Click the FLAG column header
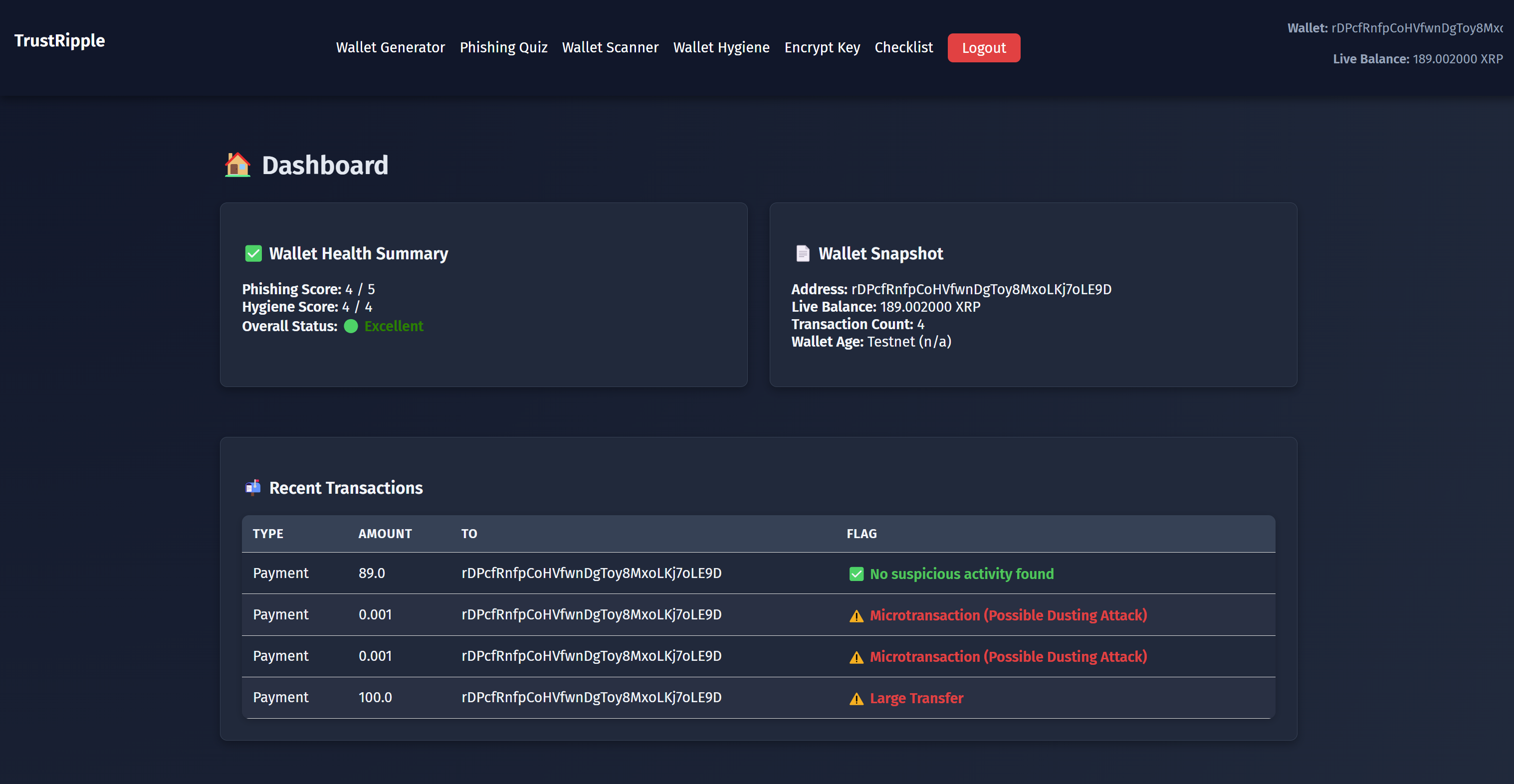This screenshot has height=784, width=1514. click(x=861, y=534)
